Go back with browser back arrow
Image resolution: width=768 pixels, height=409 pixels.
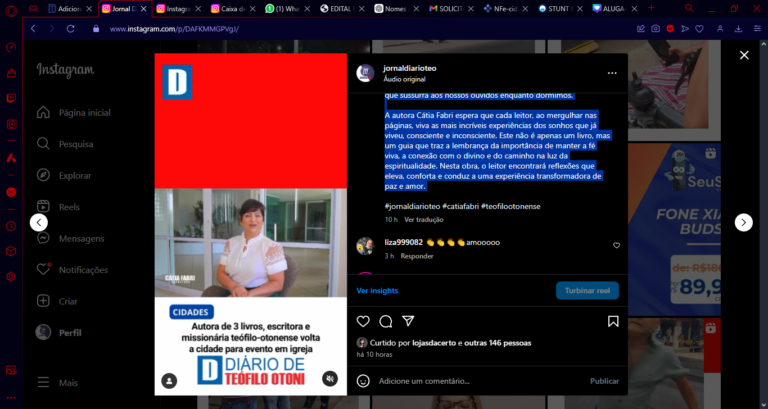tap(33, 29)
